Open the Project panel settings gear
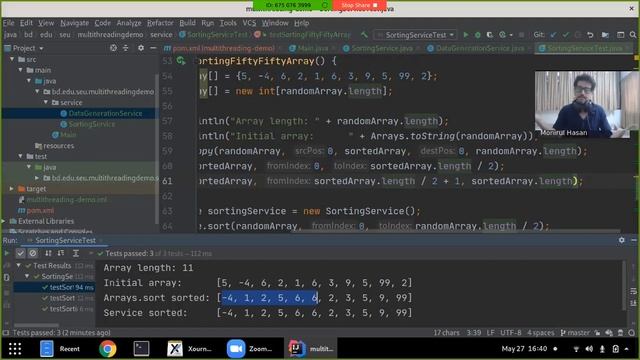Image resolution: width=640 pixels, height=360 pixels. pos(141,48)
